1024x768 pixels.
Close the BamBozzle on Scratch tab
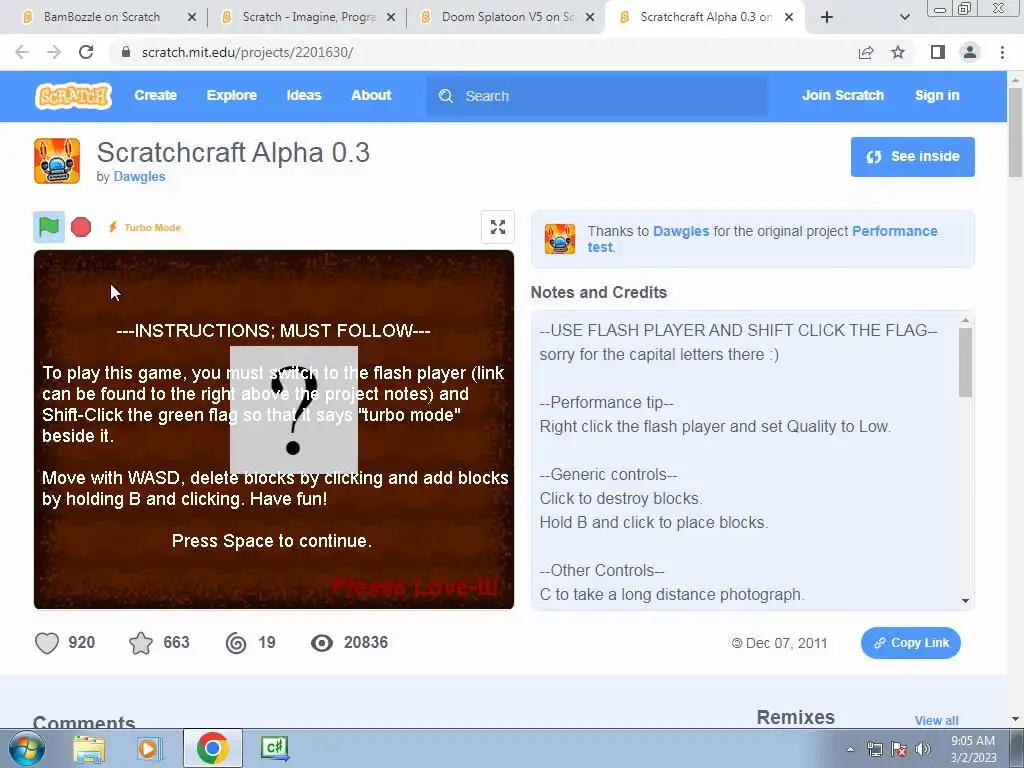click(192, 18)
